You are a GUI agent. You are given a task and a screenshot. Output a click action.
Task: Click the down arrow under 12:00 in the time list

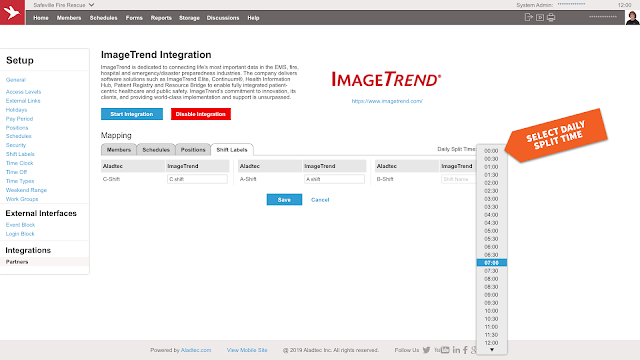point(492,350)
